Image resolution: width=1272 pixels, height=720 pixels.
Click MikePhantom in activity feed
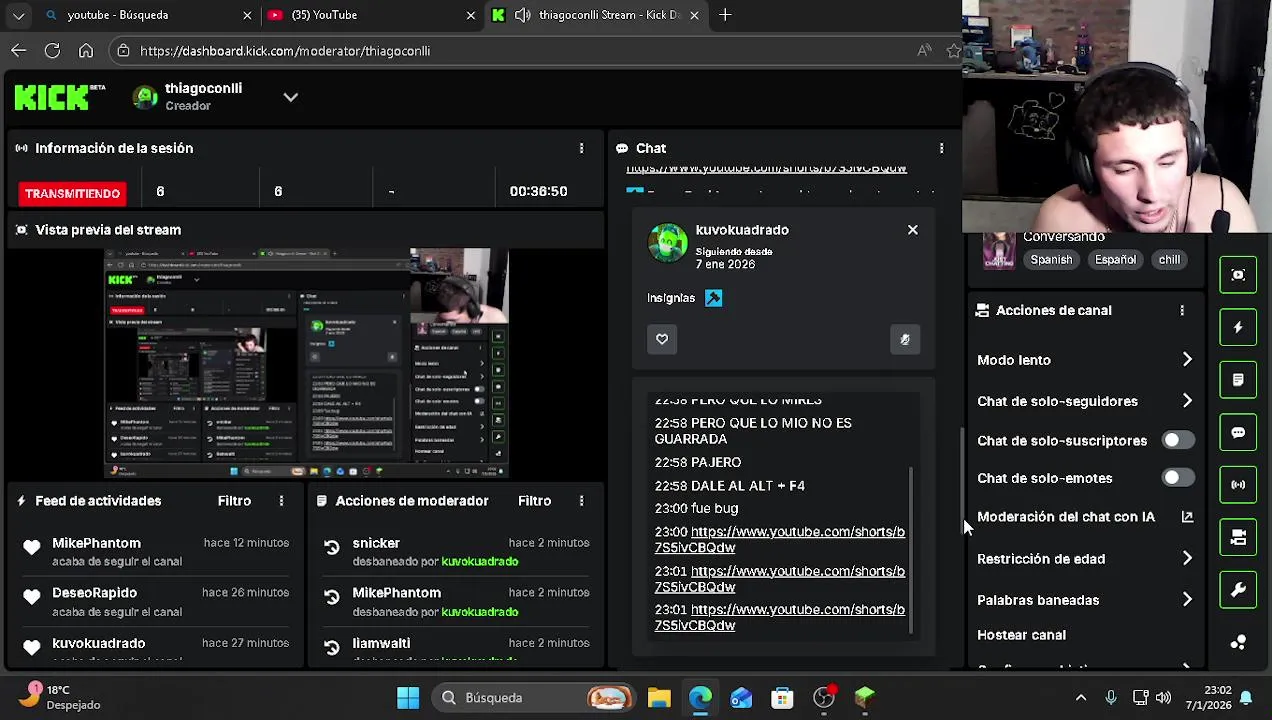96,543
